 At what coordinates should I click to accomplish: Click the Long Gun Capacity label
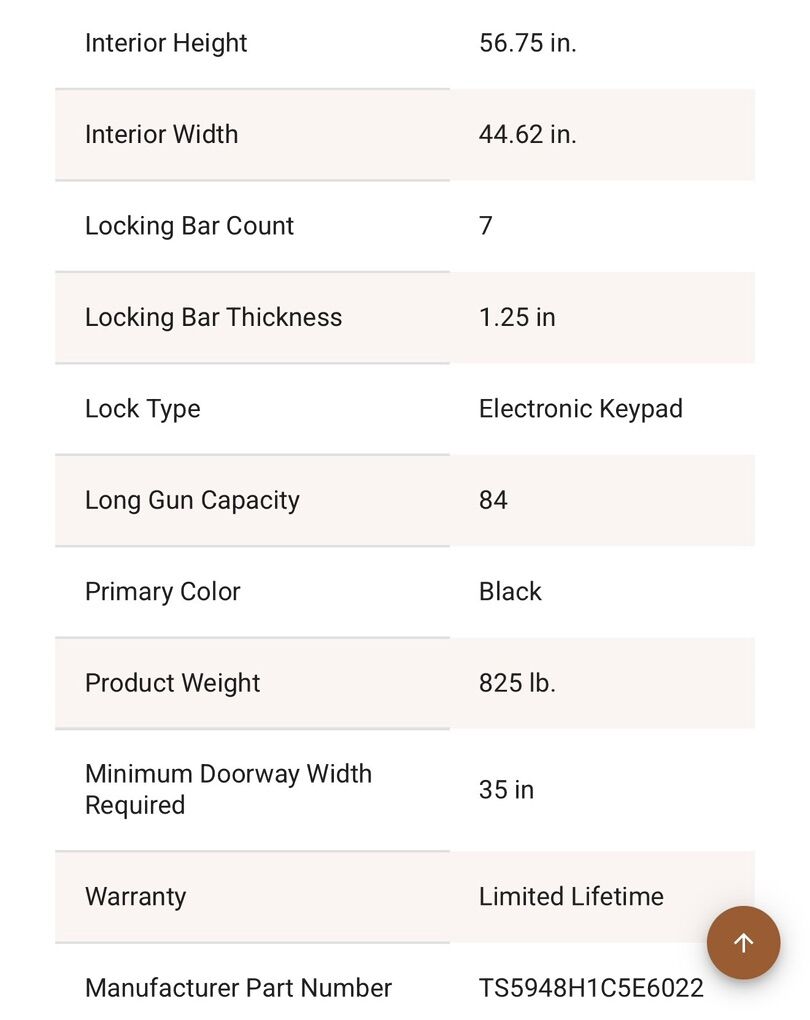pyautogui.click(x=192, y=500)
